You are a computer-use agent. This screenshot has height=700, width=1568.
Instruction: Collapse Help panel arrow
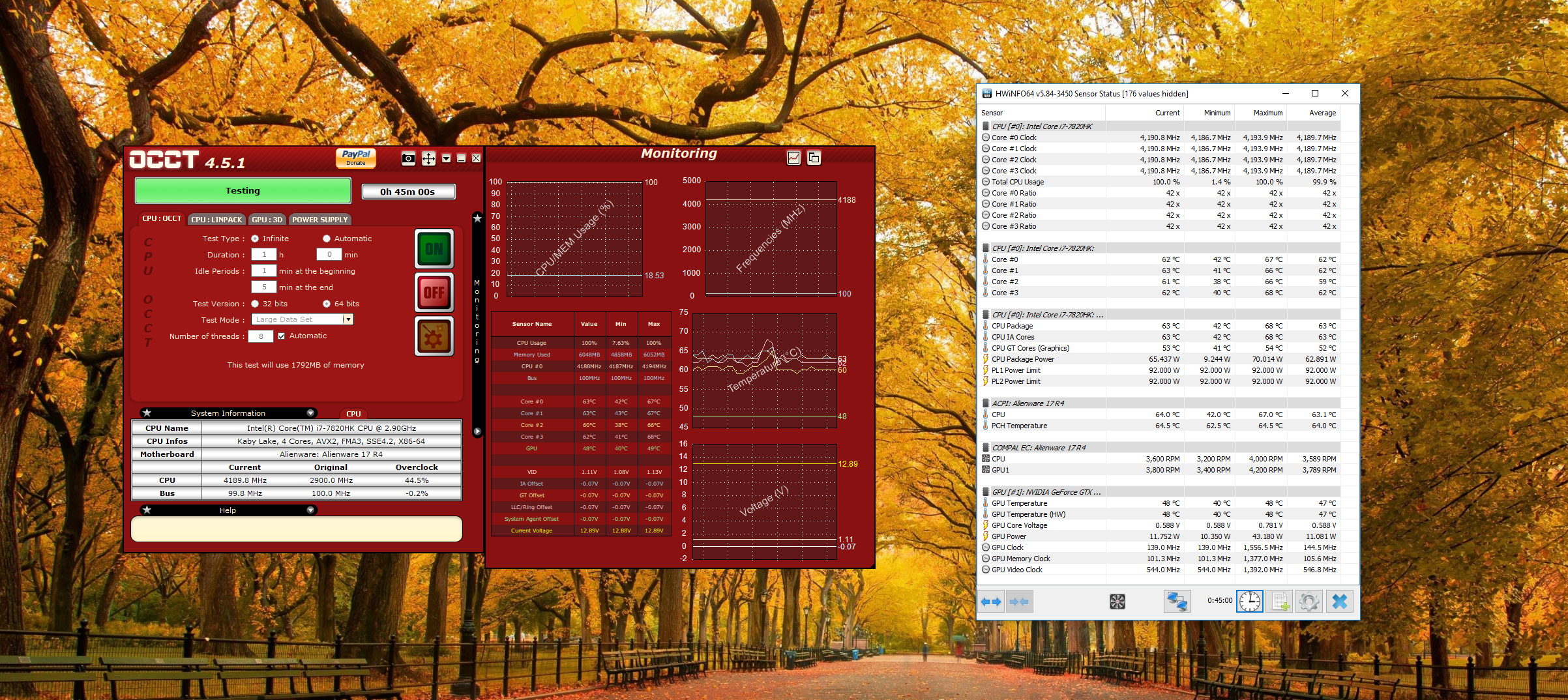point(310,510)
